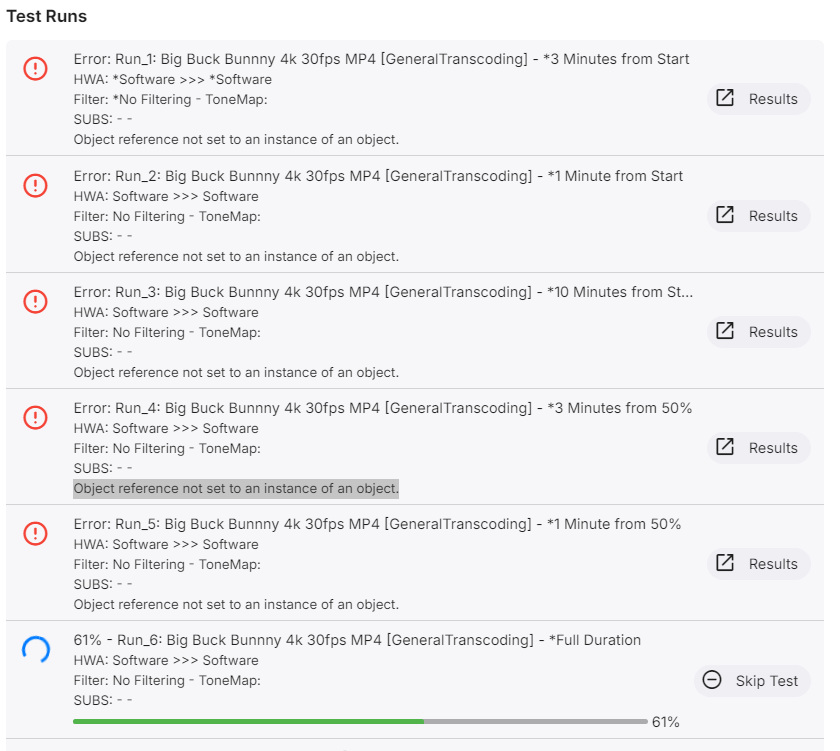The height and width of the screenshot is (751, 840).
Task: Open Results for Run_5
Action: [x=759, y=564]
